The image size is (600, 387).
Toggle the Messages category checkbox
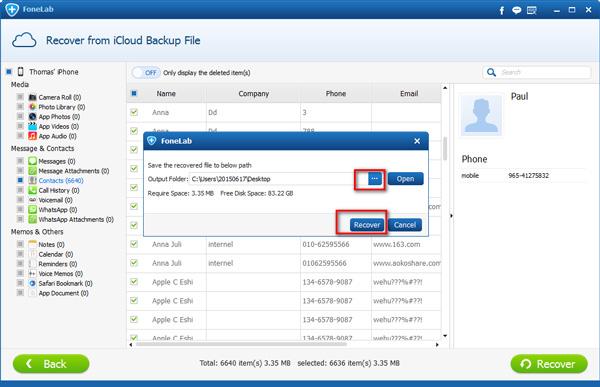[20, 161]
